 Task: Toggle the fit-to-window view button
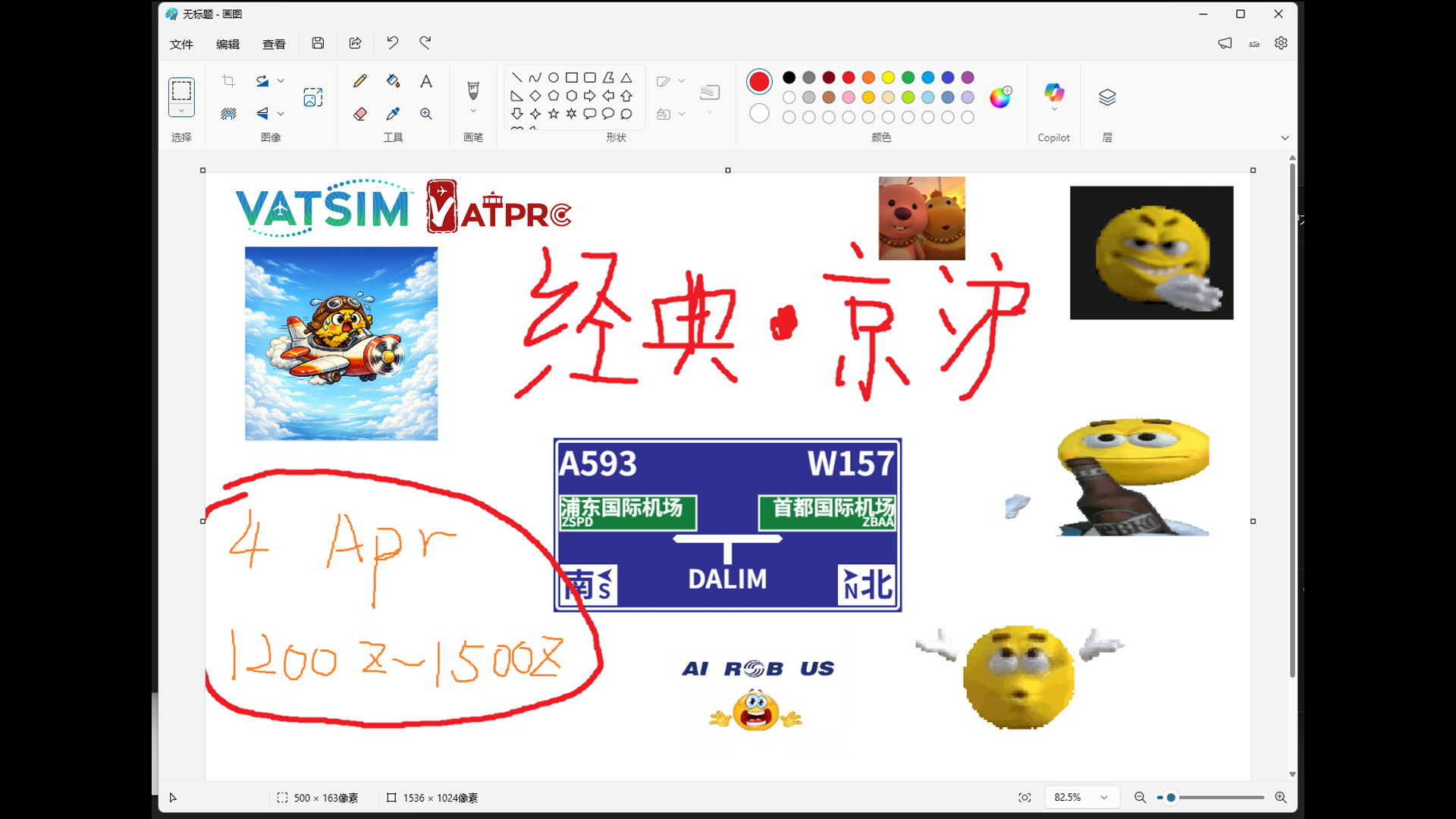coord(1025,797)
